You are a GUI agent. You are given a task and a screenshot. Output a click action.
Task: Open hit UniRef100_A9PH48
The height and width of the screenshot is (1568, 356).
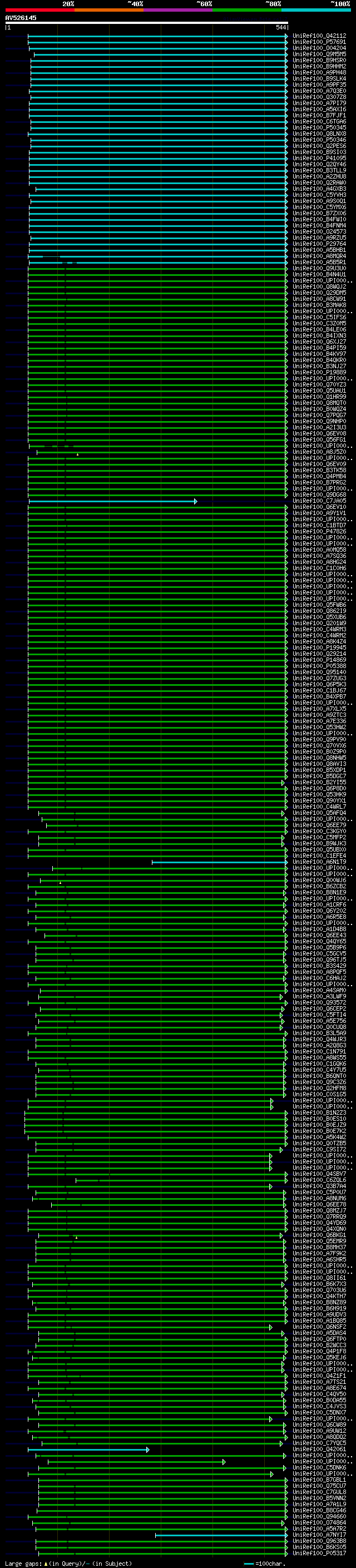(319, 72)
